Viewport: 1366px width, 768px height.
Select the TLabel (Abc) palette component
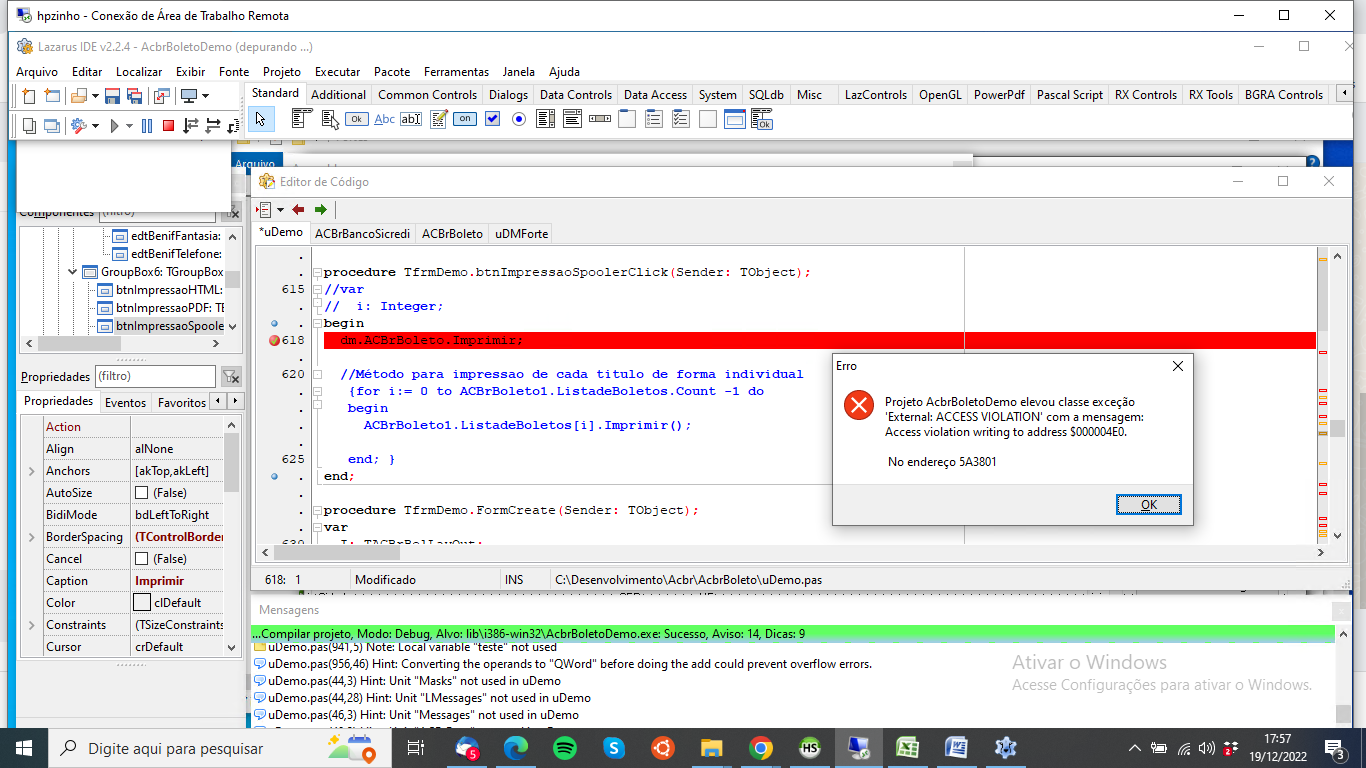click(x=384, y=119)
